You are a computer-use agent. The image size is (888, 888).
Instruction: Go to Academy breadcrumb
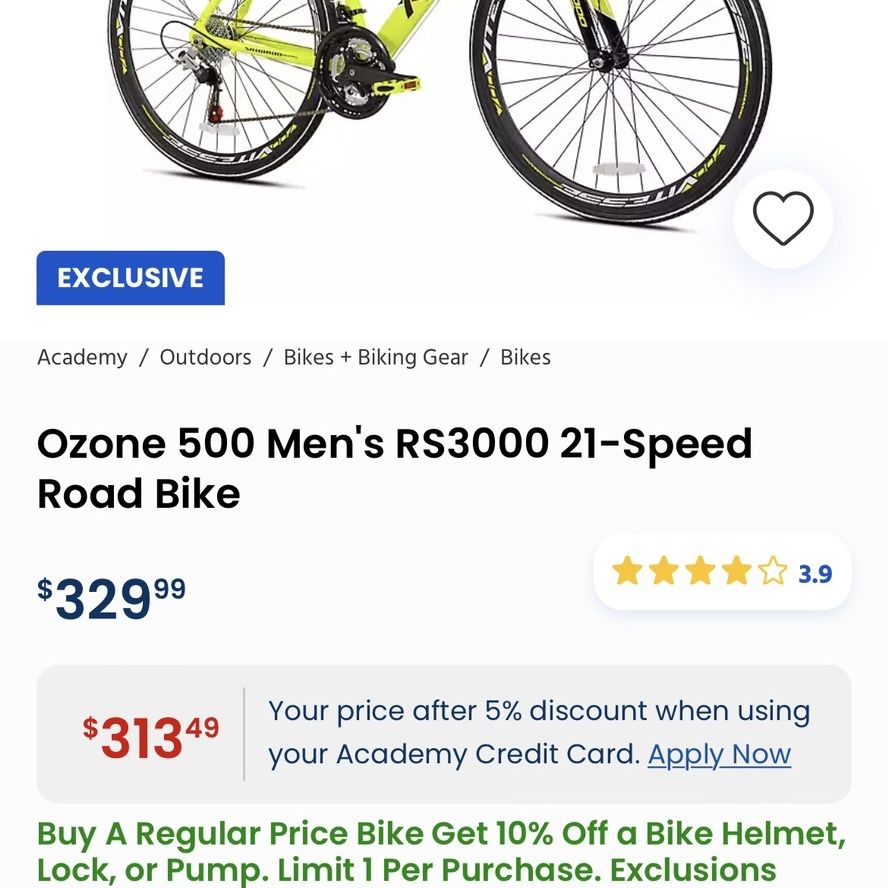click(x=82, y=357)
